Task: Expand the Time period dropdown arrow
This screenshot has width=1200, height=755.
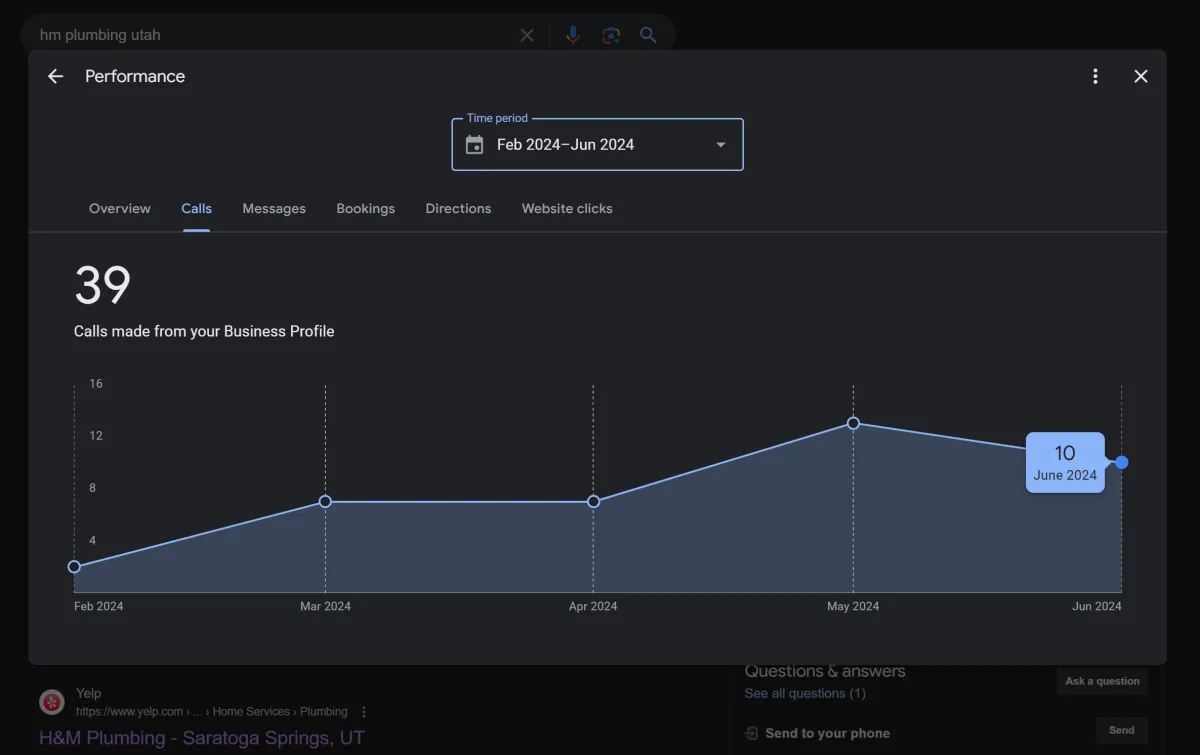Action: 720,145
